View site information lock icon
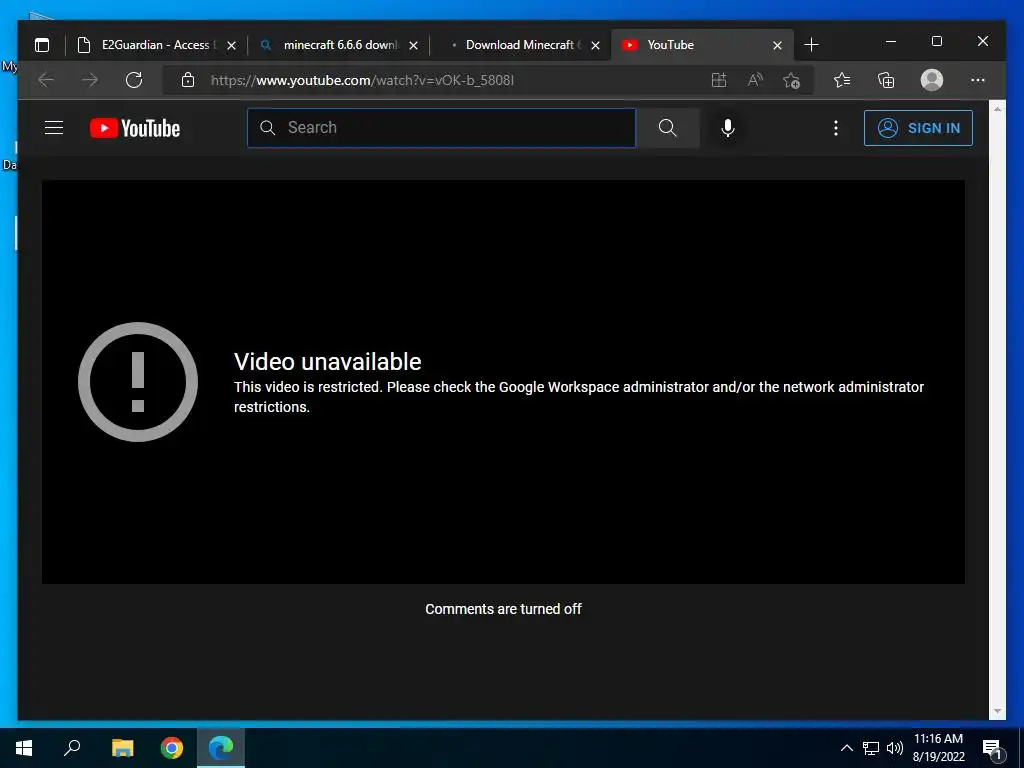 pyautogui.click(x=187, y=80)
